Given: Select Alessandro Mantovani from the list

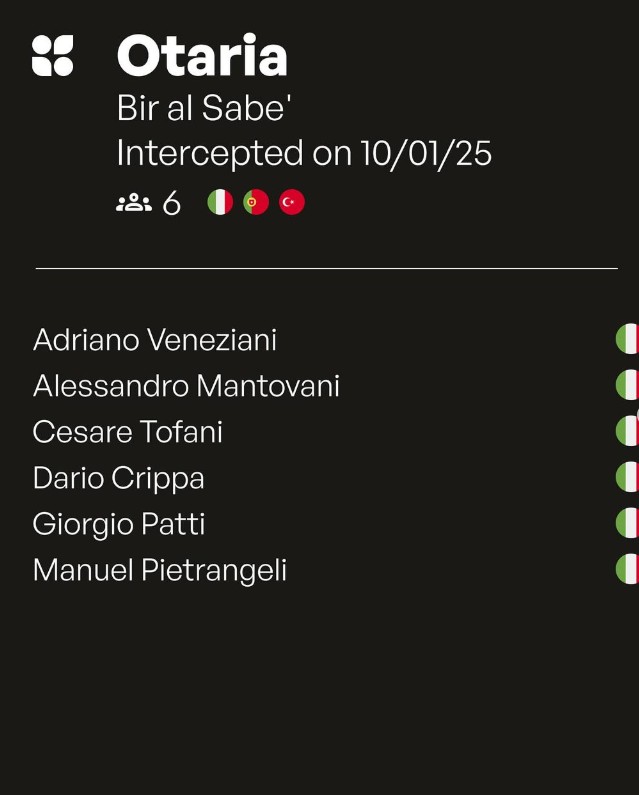Looking at the screenshot, I should pyautogui.click(x=186, y=386).
